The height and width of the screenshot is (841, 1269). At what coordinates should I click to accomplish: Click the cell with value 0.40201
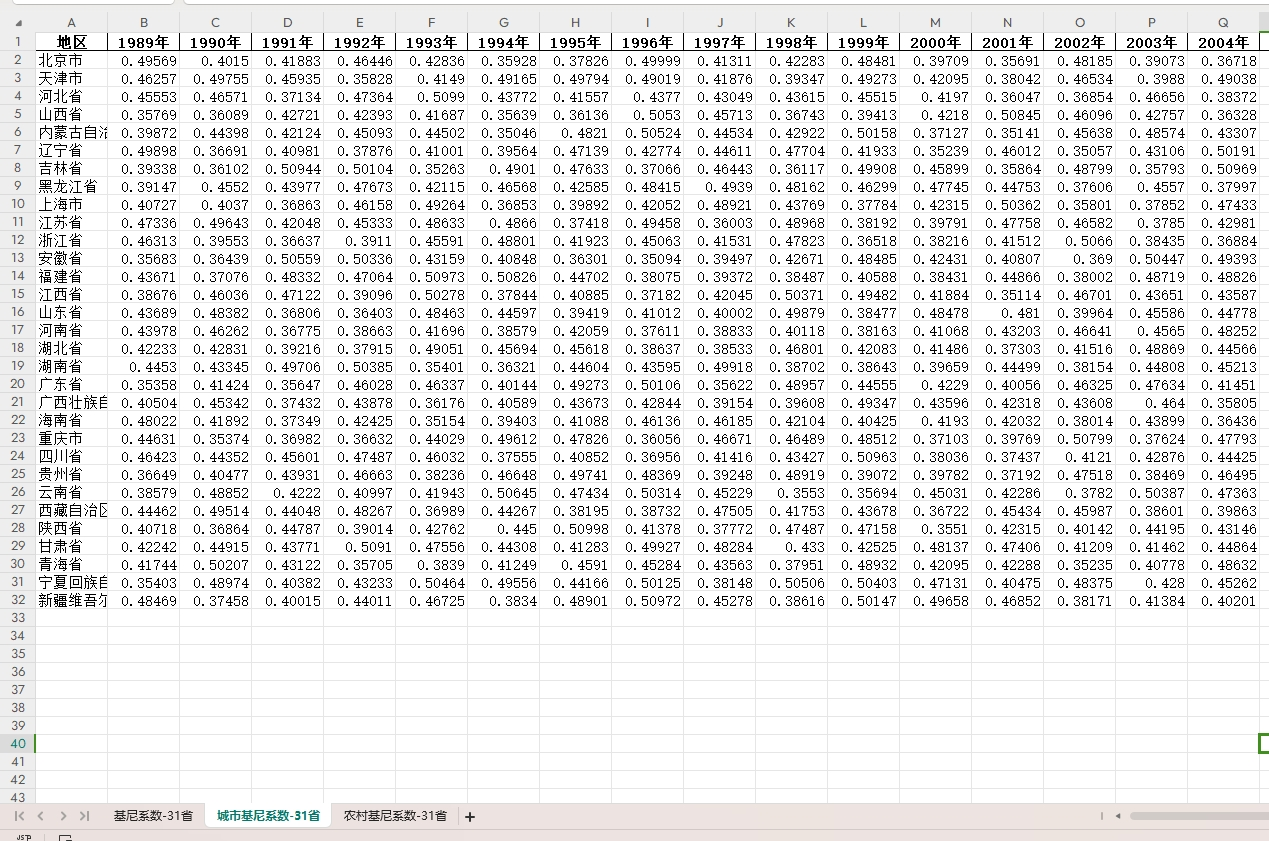click(1224, 600)
